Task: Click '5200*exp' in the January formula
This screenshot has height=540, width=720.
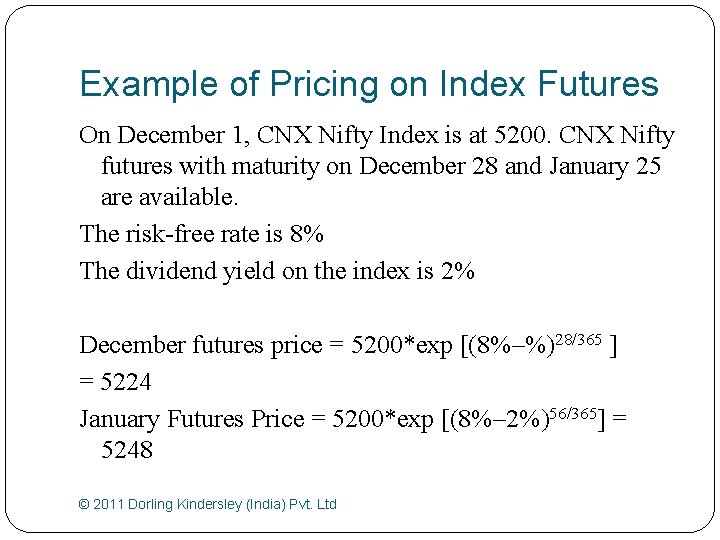Action: tap(382, 420)
